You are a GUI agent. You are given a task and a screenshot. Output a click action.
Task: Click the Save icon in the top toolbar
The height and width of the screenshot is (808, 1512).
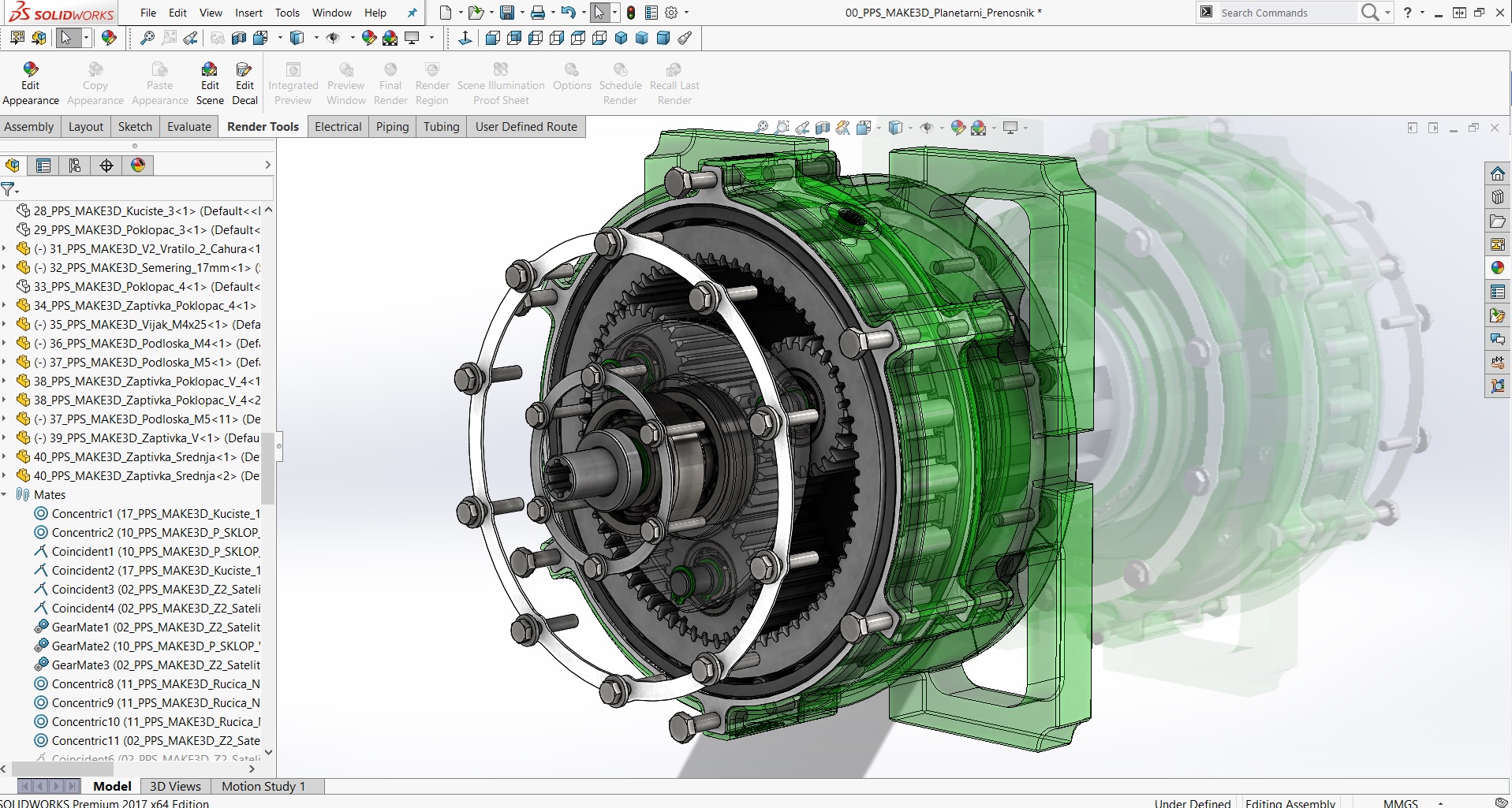(x=507, y=13)
